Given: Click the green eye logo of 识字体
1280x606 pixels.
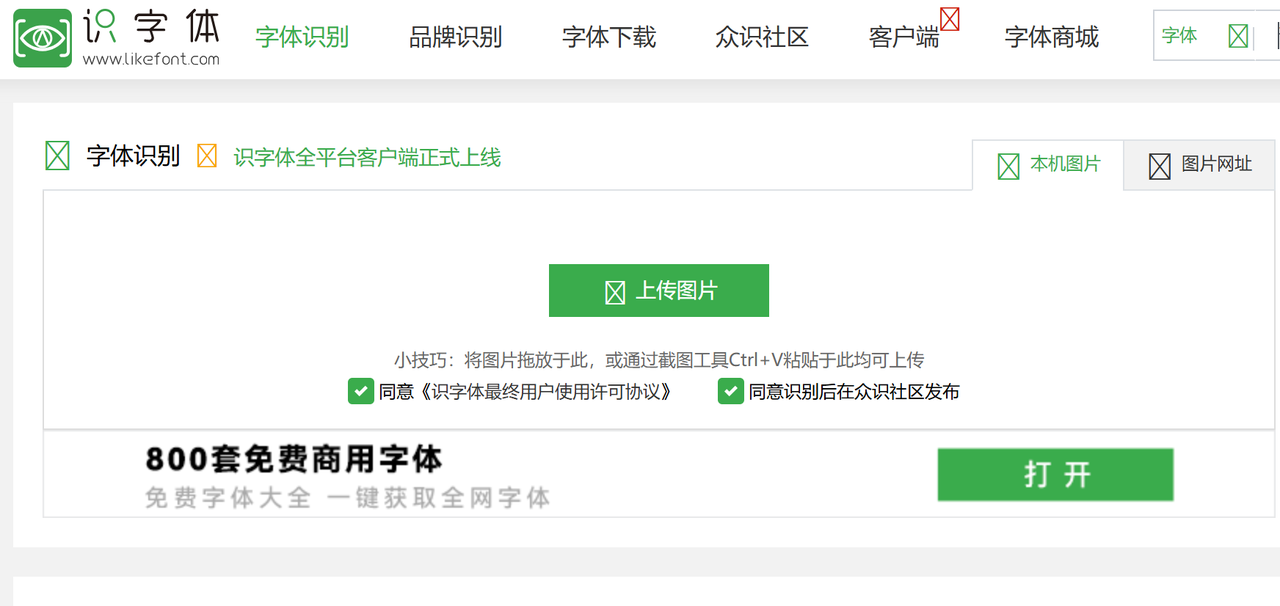Looking at the screenshot, I should (42, 38).
